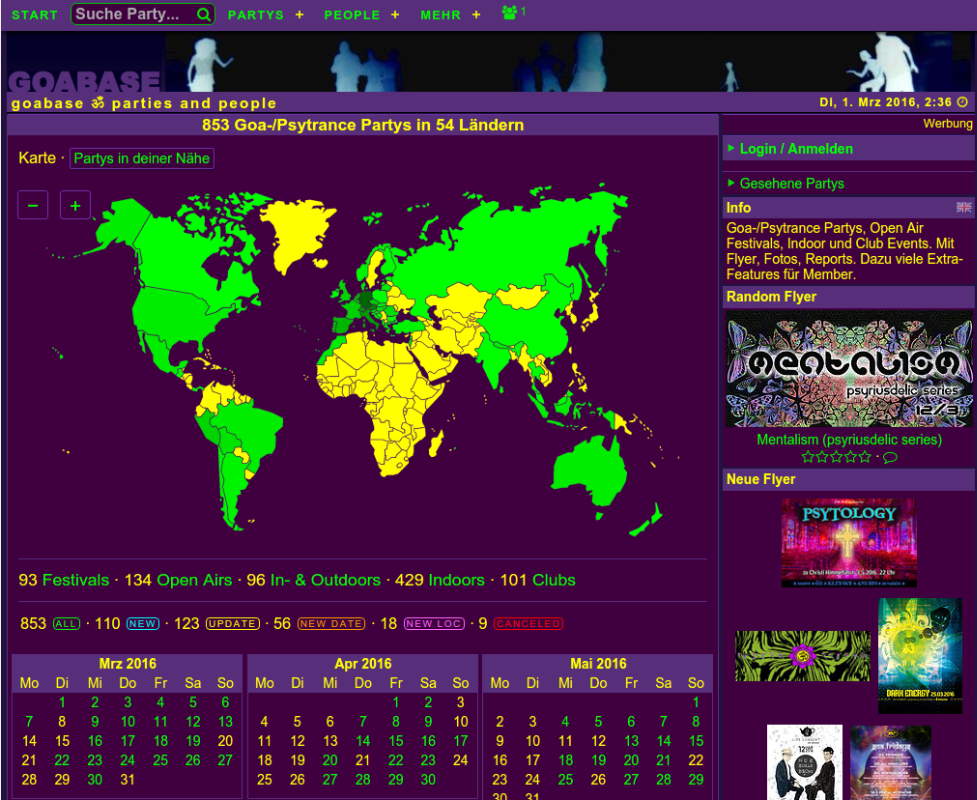Filter parties by the UPDATE badge
The height and width of the screenshot is (800, 977).
(x=232, y=624)
